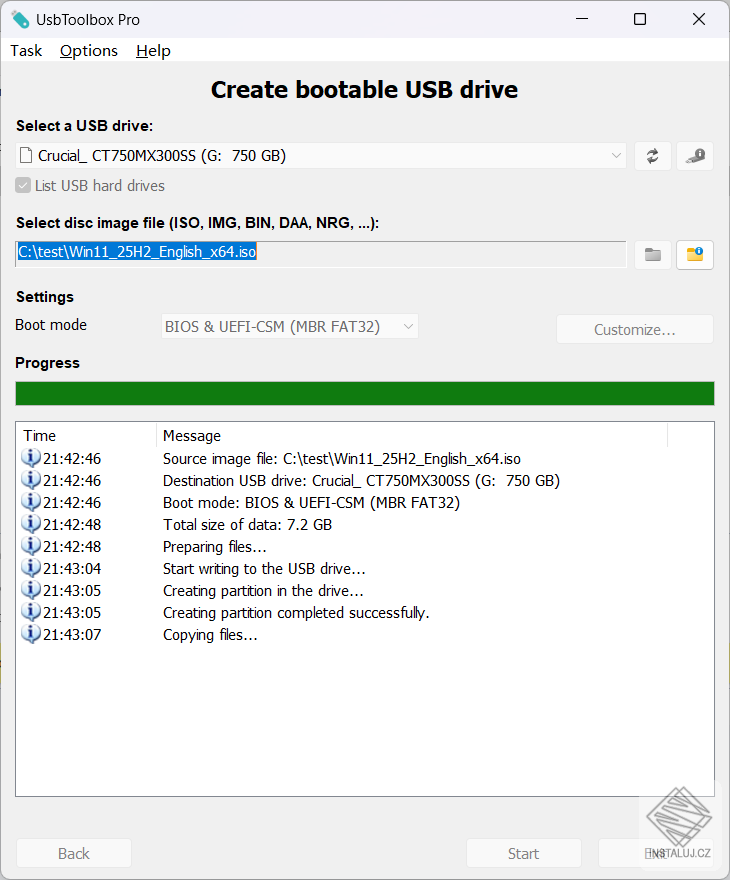Click the drive tools icon beside refresh

(x=695, y=156)
